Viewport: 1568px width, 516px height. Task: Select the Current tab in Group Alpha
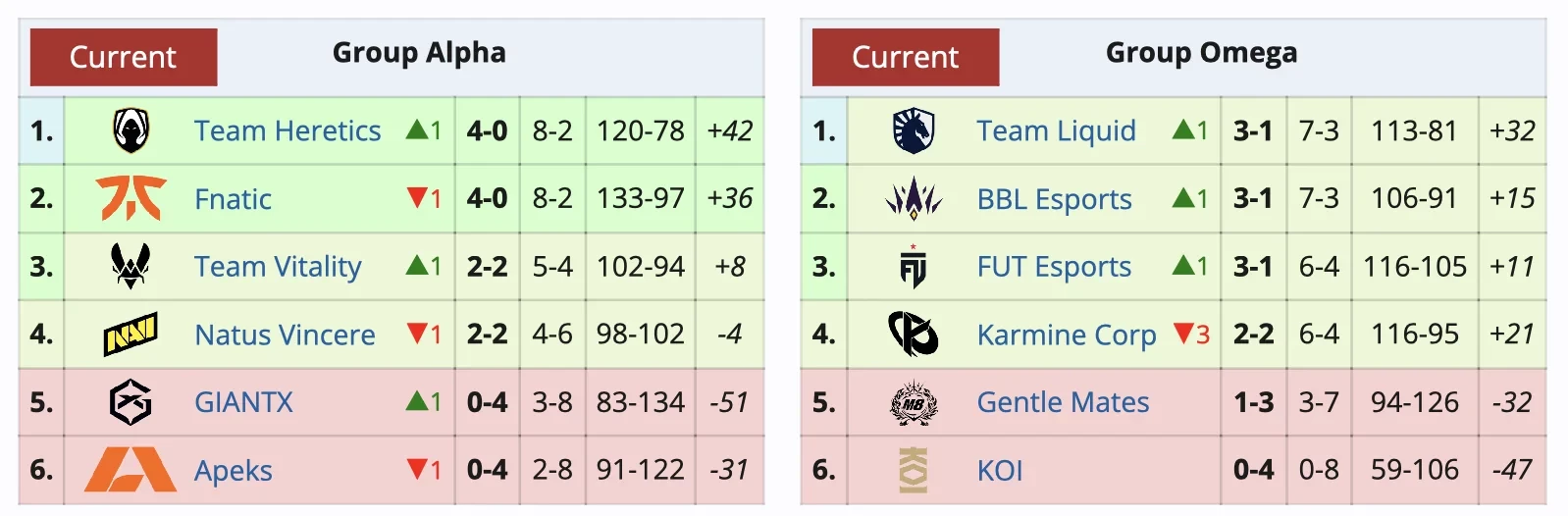124,57
